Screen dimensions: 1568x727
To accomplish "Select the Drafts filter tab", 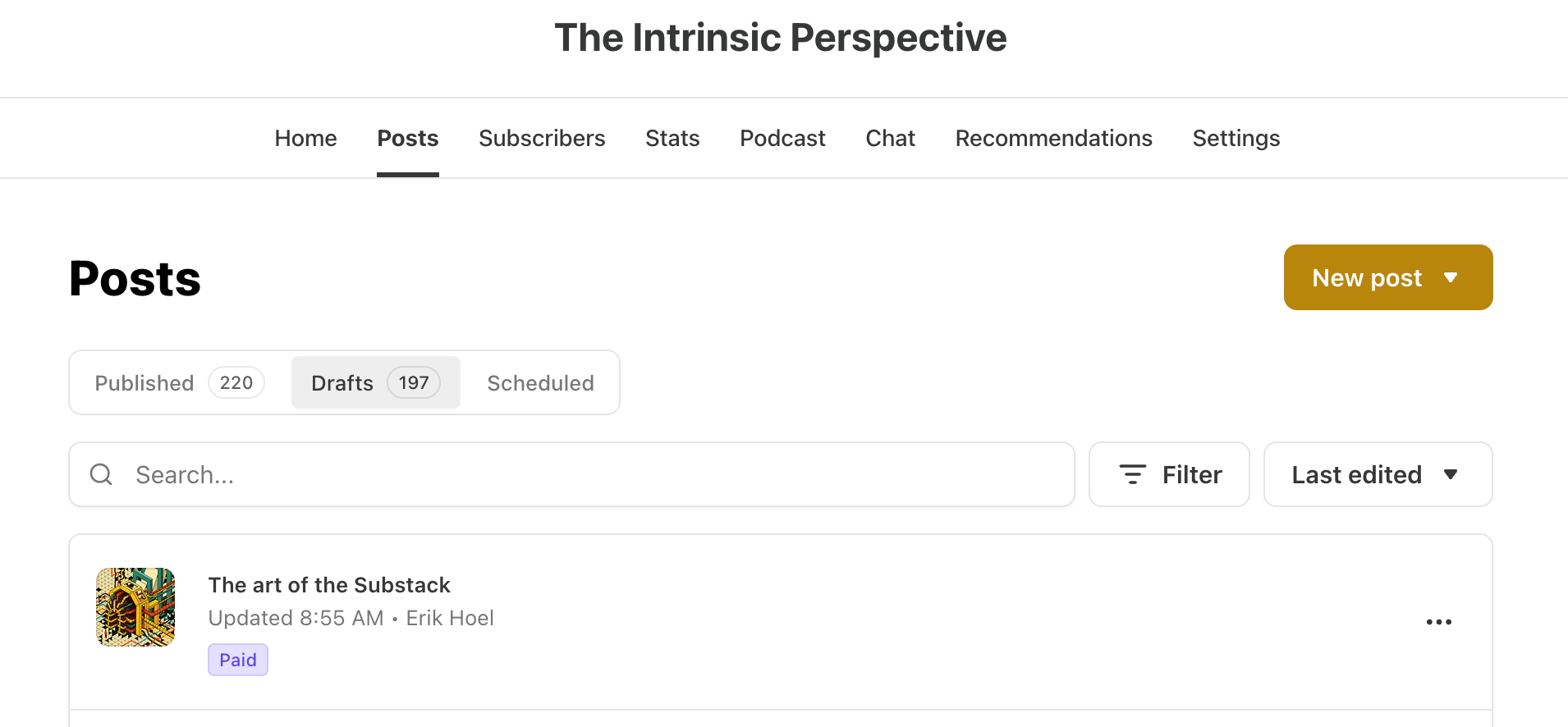I will pyautogui.click(x=375, y=382).
